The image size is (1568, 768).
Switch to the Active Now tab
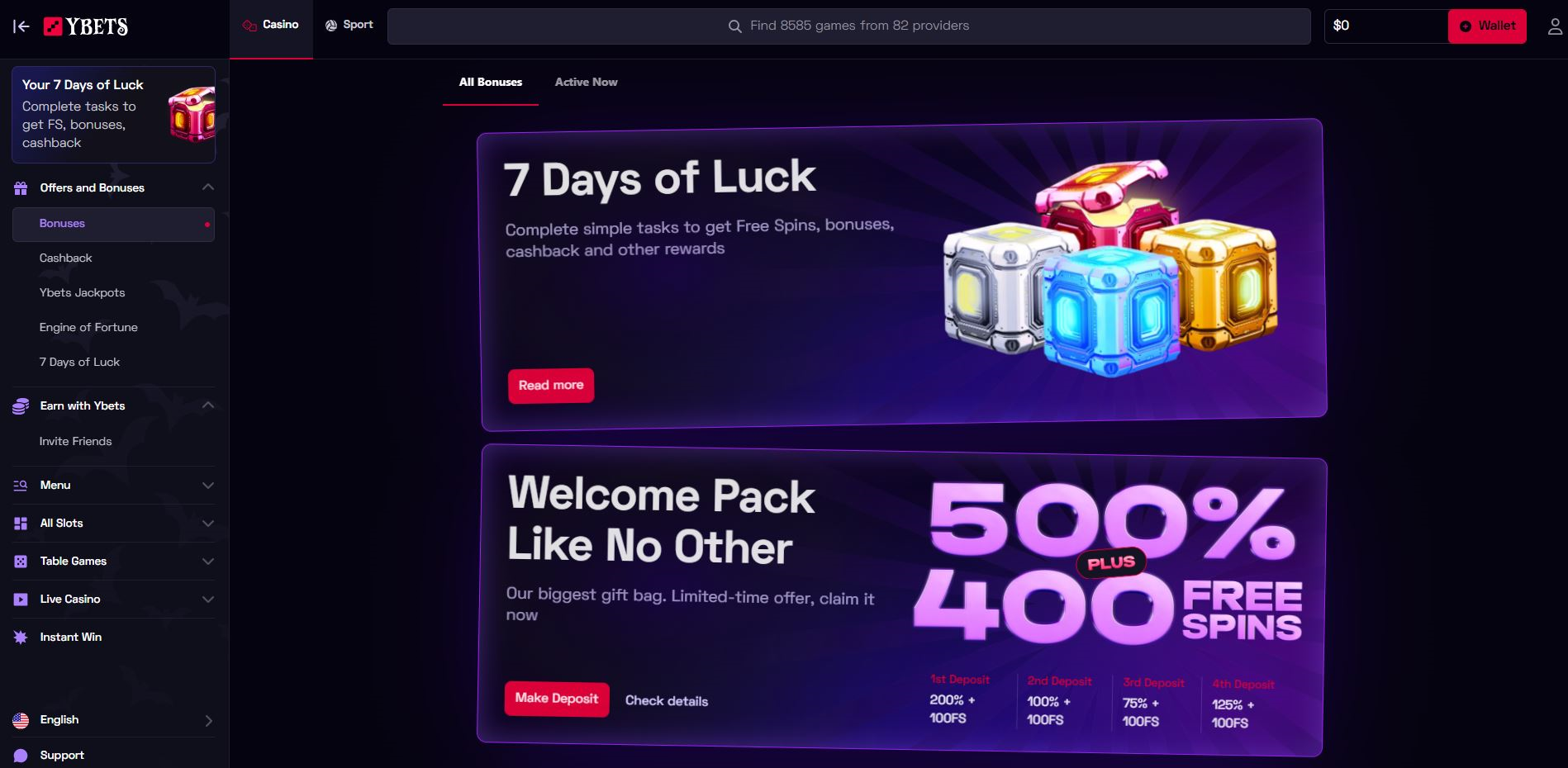pos(586,82)
